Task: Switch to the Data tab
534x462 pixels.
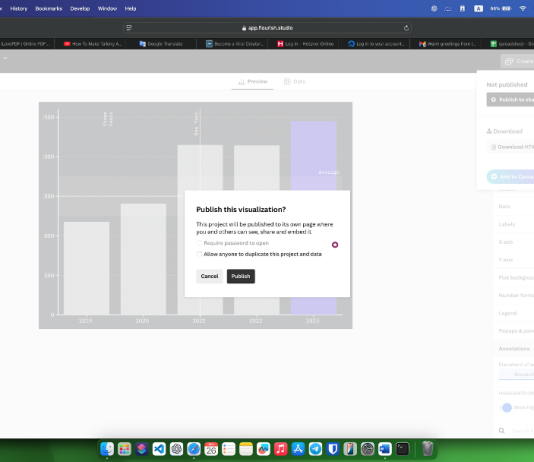Action: [295, 81]
